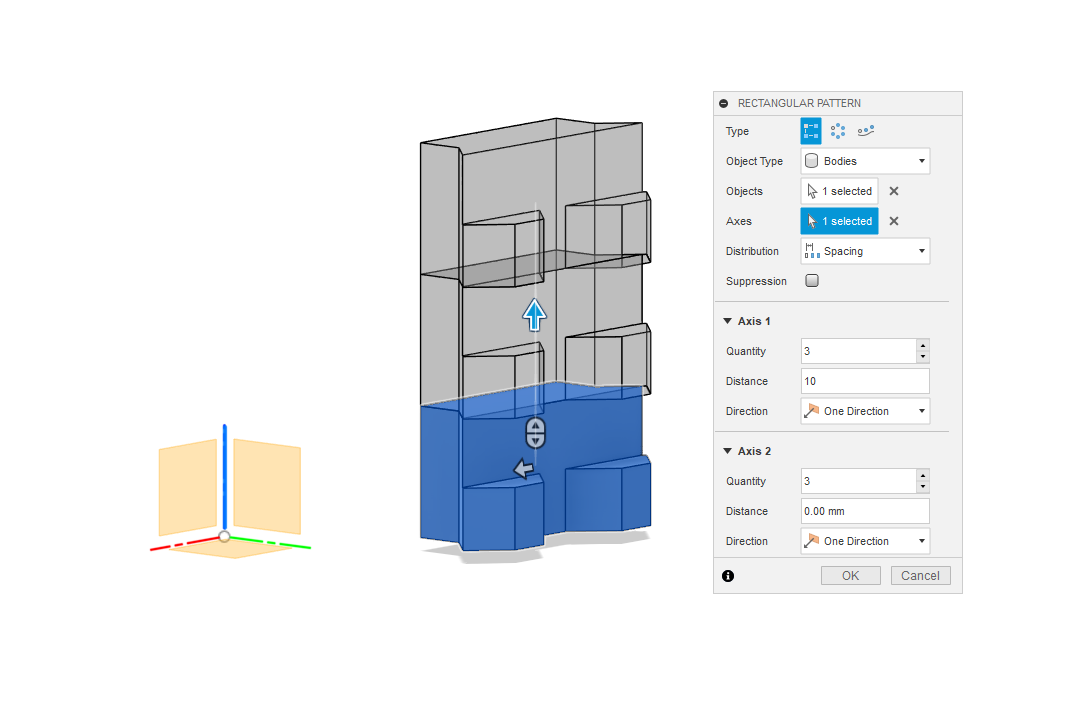1066x715 pixels.
Task: Open the Object Type dropdown
Action: coord(865,161)
